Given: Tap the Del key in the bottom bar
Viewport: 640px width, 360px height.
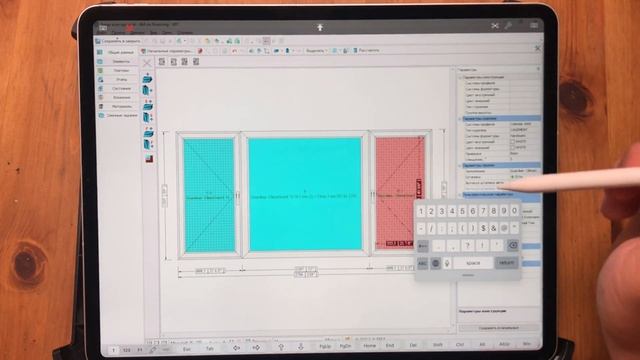Looking at the screenshot, I should point(413,345).
